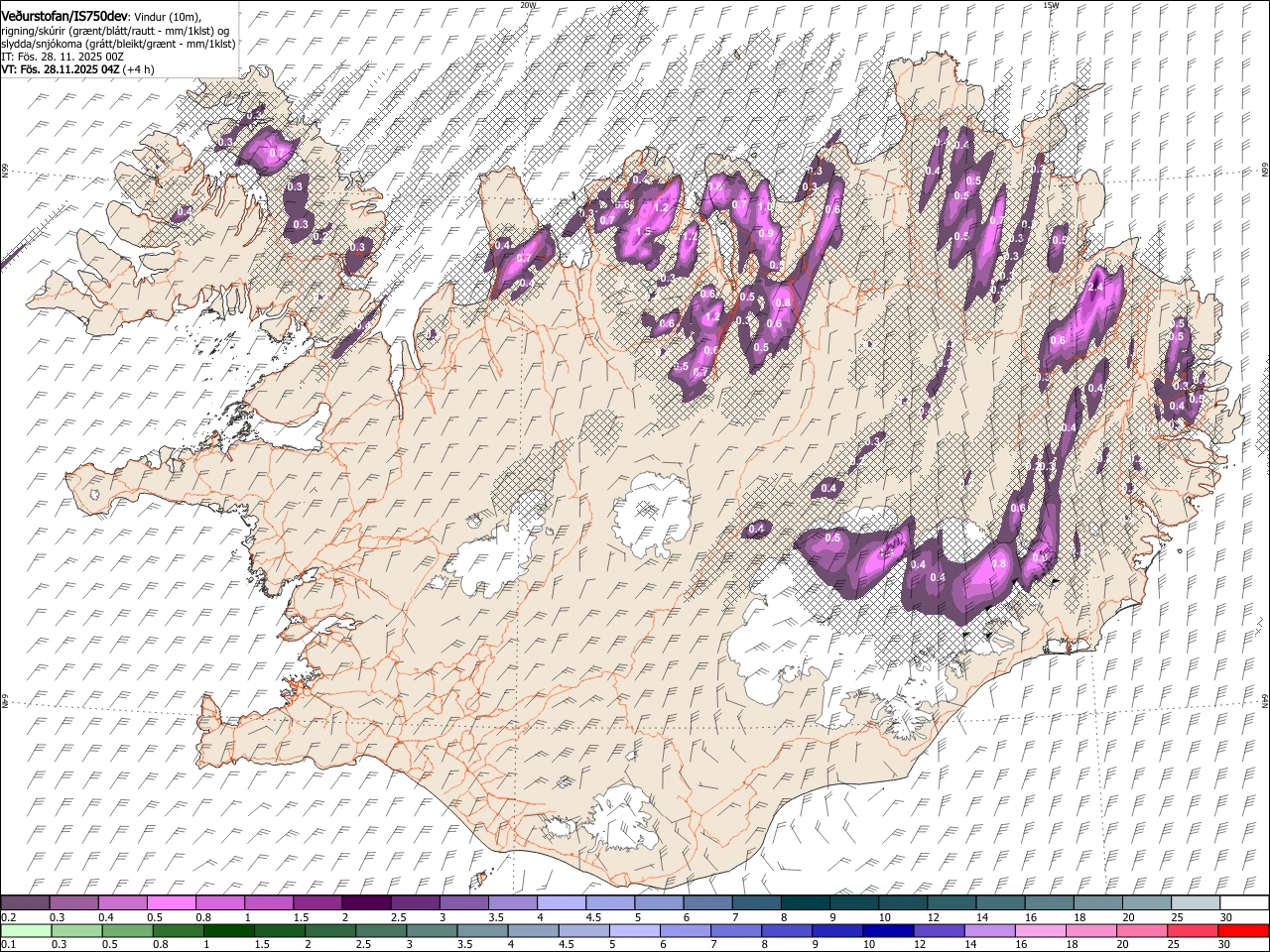The image size is (1270, 952).
Task: Click the '0.2' label under the top legend row
Action: (8, 917)
